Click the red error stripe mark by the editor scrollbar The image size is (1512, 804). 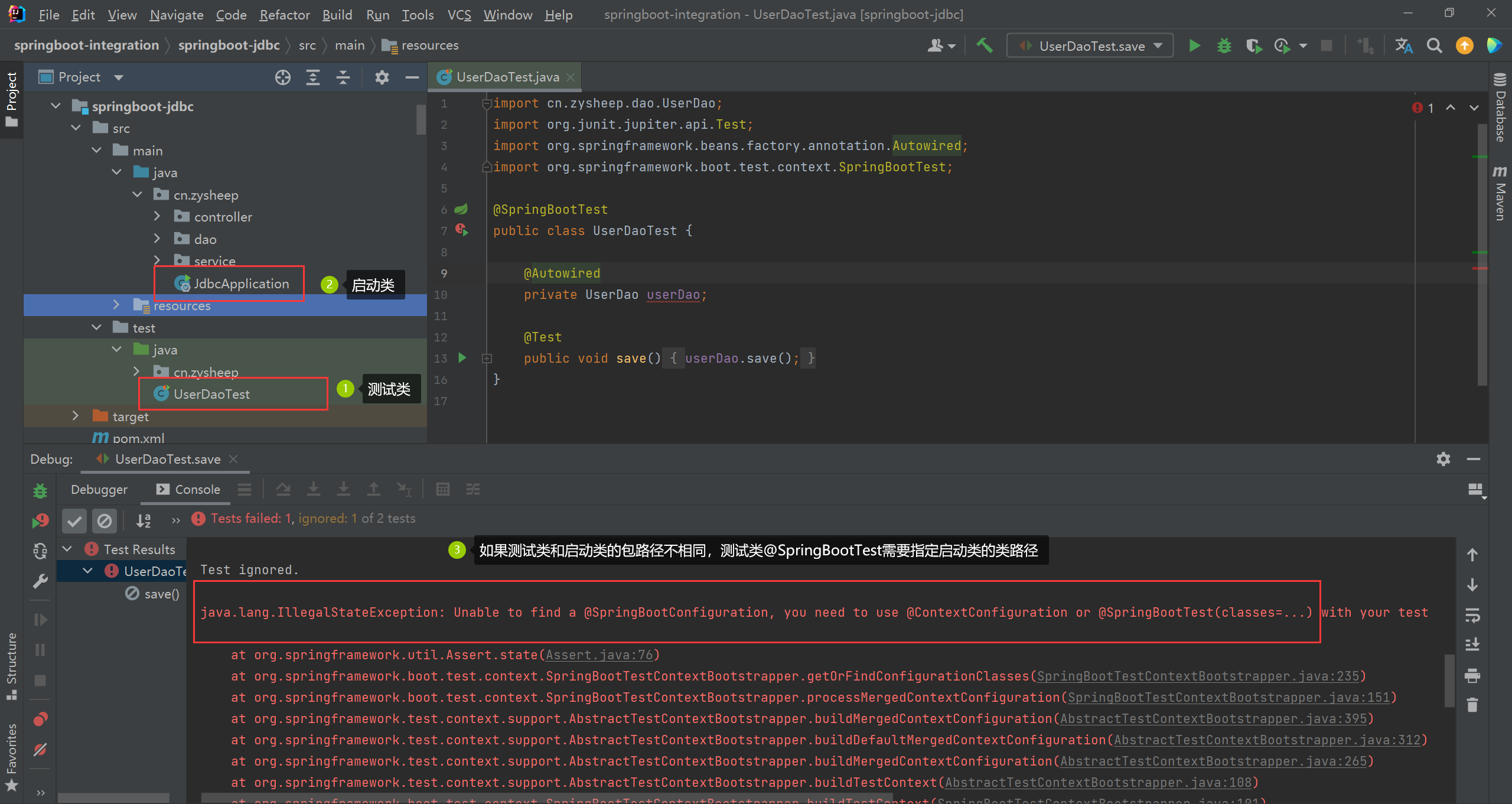tap(1479, 268)
